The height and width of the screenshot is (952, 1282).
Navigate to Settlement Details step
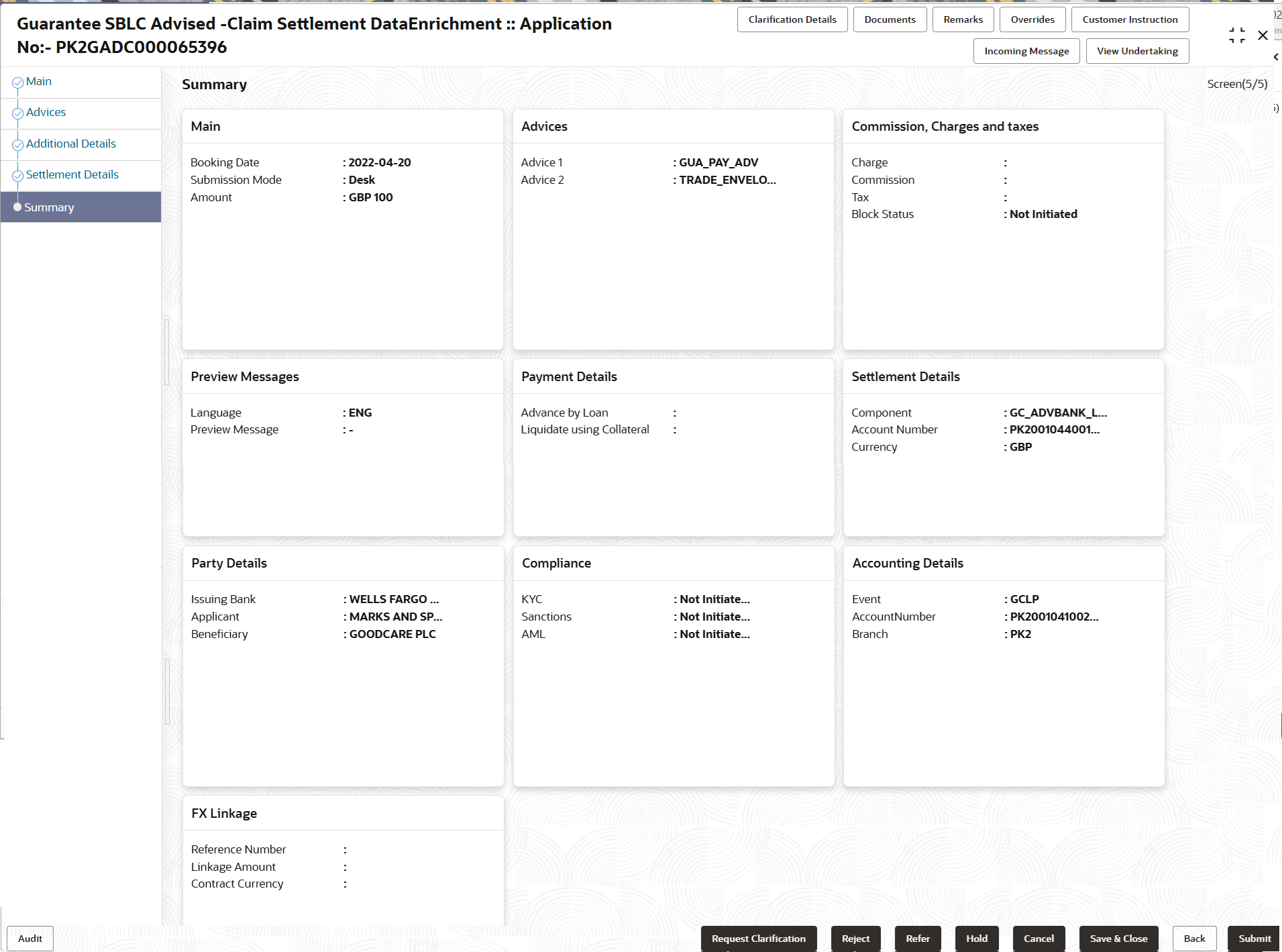pos(72,175)
